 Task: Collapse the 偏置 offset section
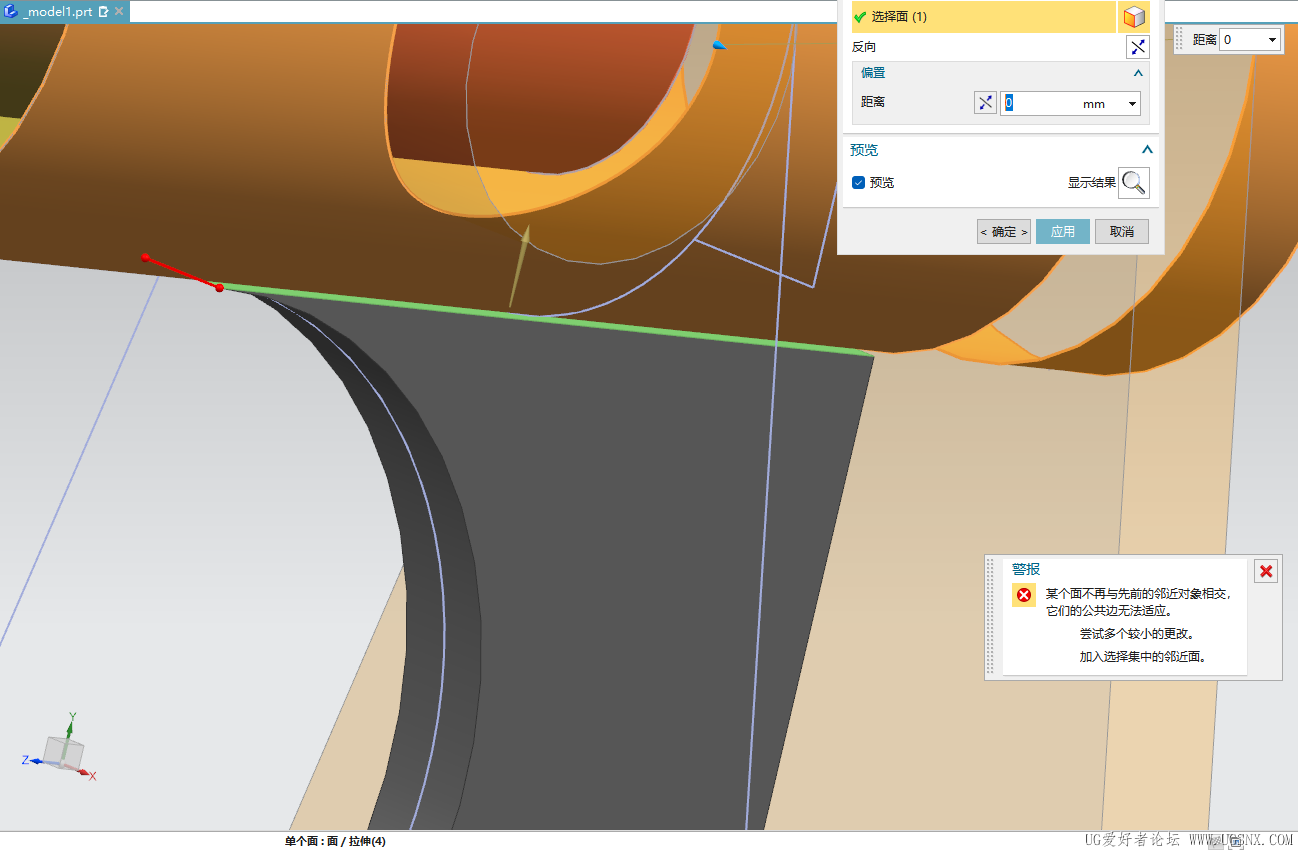(1138, 73)
